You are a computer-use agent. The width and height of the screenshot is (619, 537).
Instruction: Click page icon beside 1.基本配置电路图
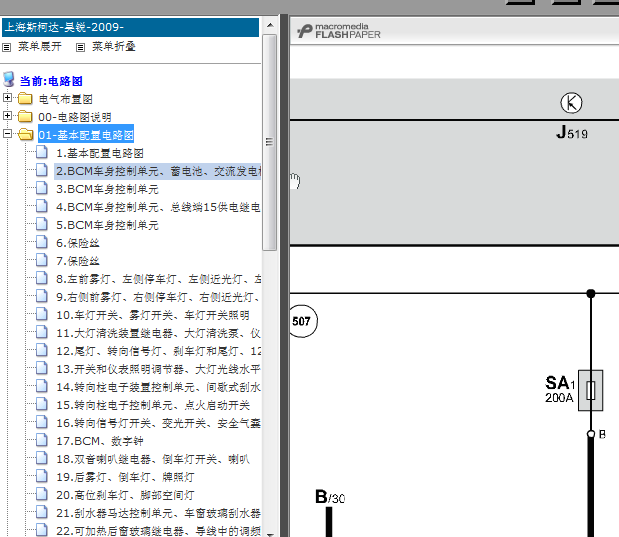41,152
